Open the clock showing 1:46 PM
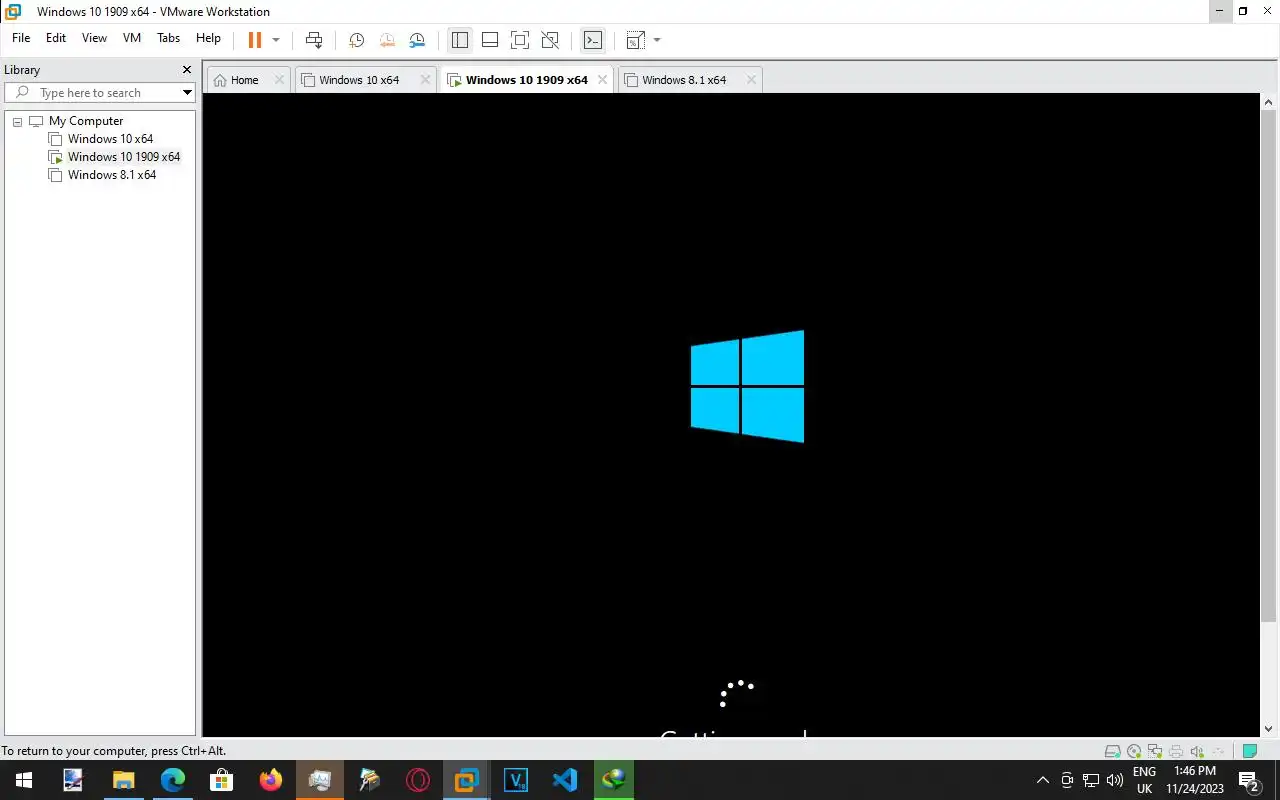1280x800 pixels. [x=1195, y=780]
